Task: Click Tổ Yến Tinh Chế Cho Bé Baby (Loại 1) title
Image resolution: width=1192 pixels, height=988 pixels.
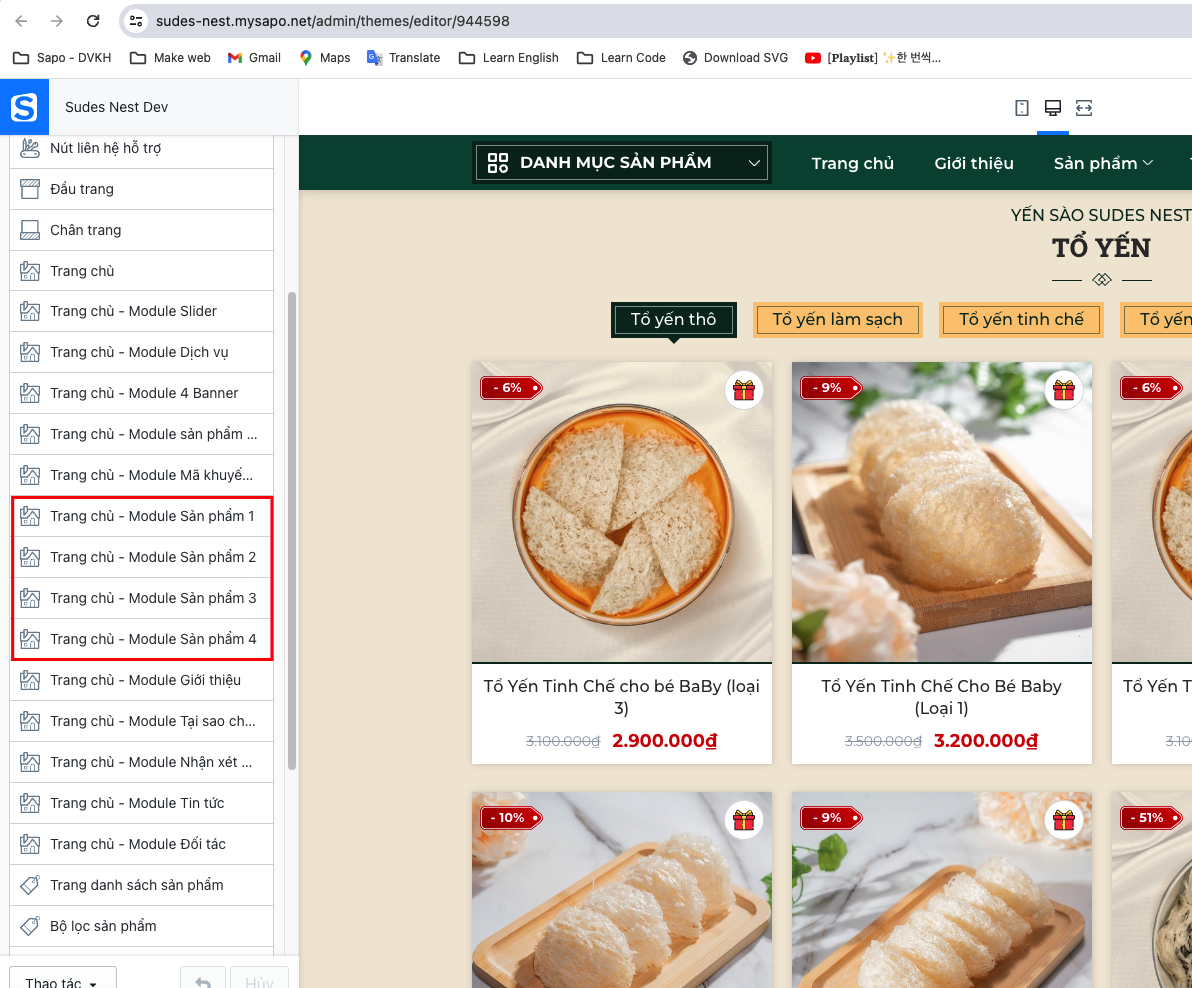Action: (x=941, y=697)
